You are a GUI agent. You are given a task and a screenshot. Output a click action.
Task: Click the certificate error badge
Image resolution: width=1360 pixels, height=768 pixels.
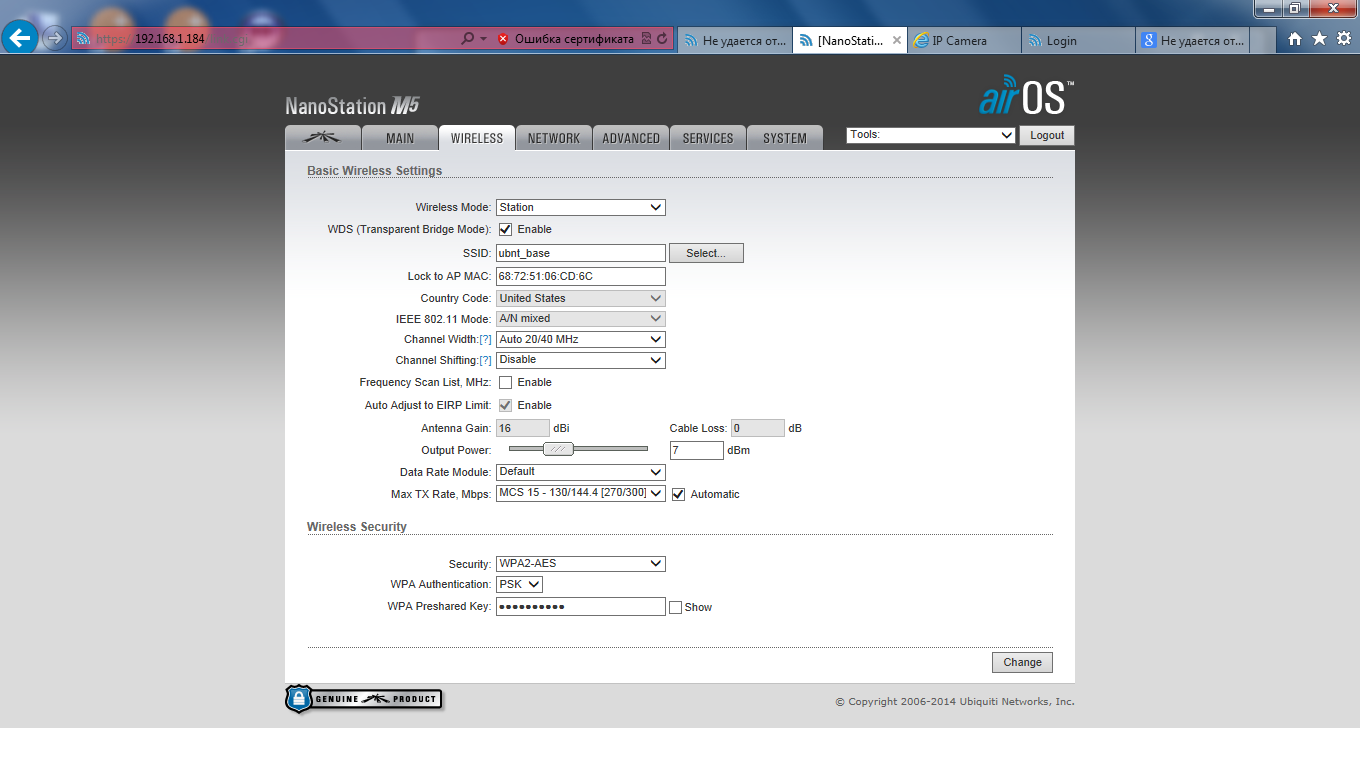pyautogui.click(x=566, y=39)
